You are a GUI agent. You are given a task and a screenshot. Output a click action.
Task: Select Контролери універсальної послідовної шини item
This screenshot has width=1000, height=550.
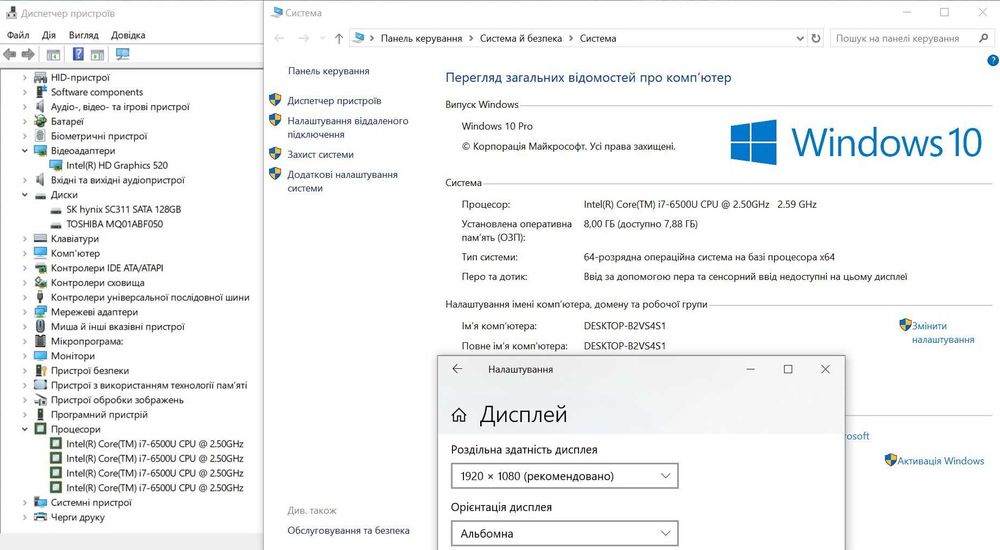tap(150, 297)
